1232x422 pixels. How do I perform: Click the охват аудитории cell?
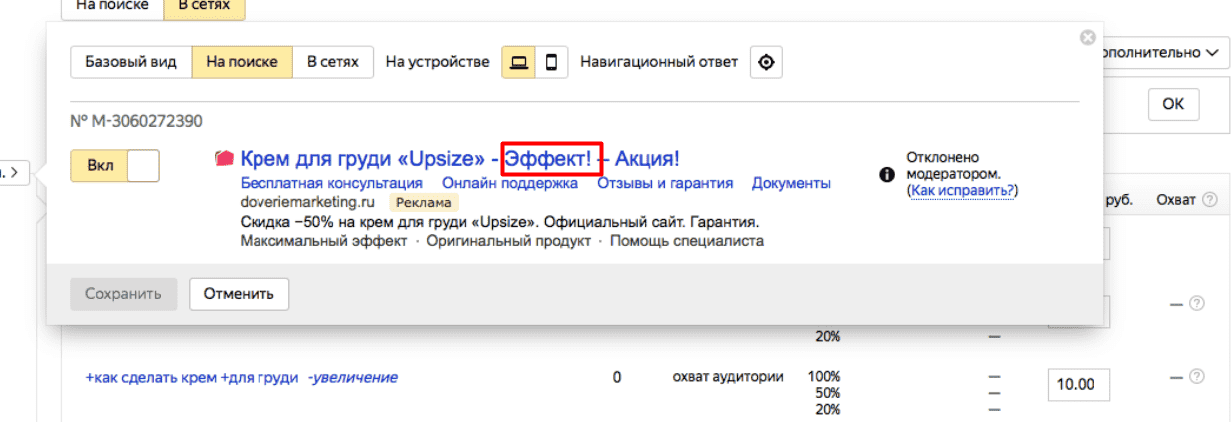727,377
